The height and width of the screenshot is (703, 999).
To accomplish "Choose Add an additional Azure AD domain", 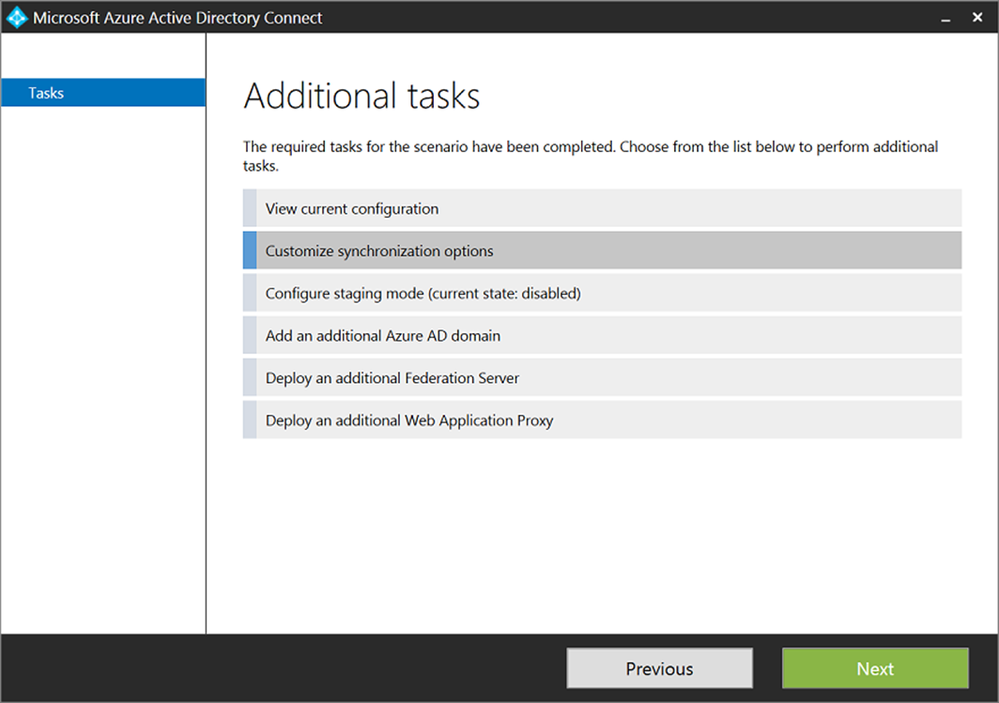I will 602,335.
